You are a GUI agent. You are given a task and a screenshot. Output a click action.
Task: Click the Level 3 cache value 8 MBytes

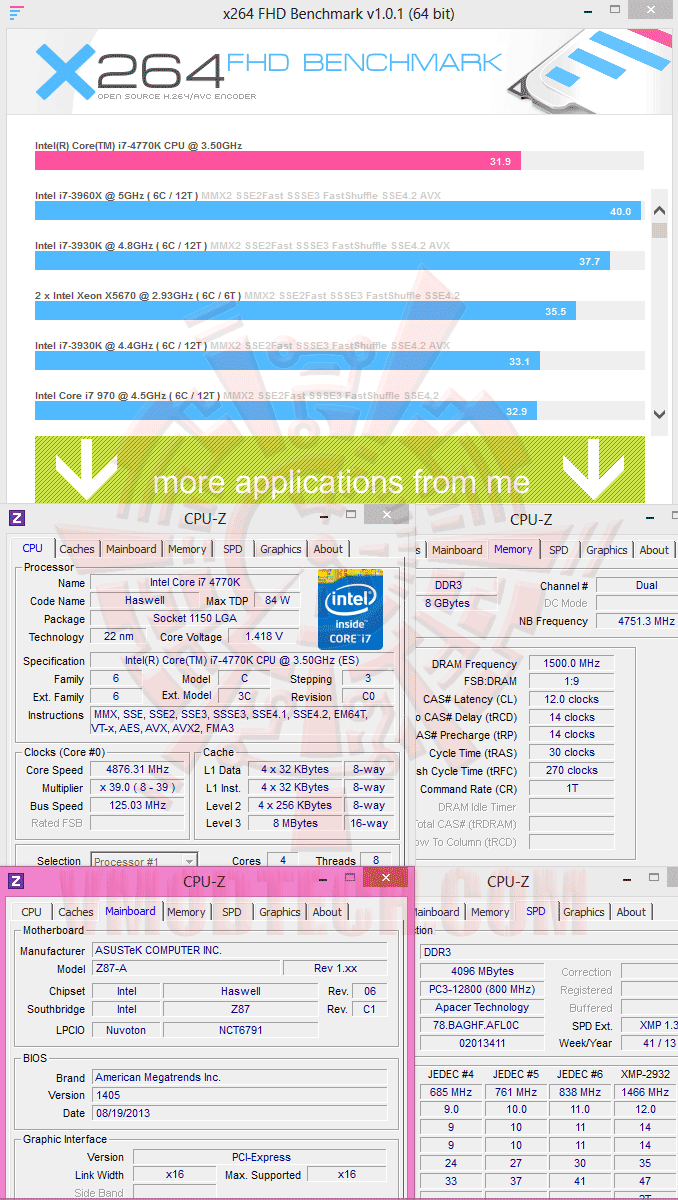294,823
